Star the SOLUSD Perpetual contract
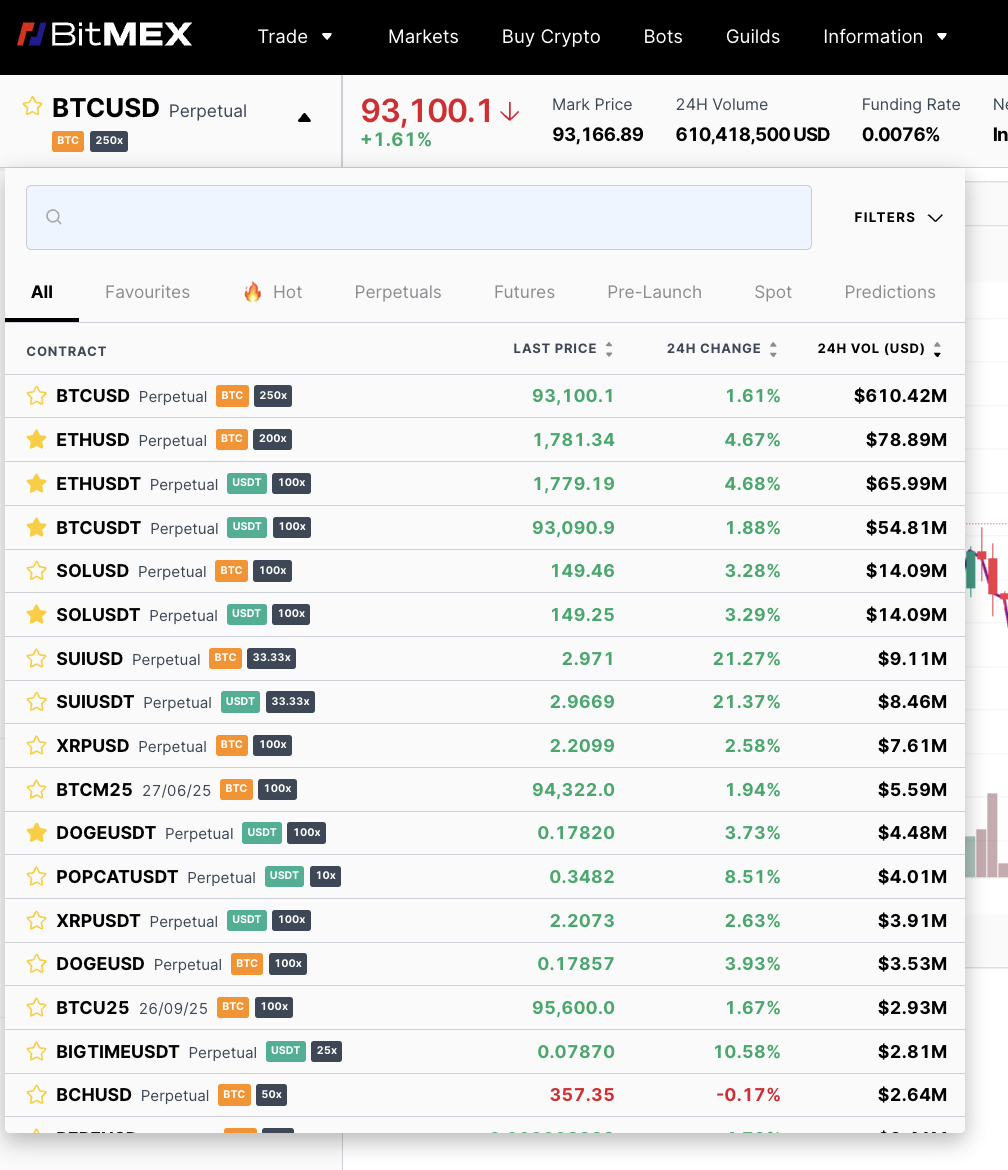Image resolution: width=1008 pixels, height=1170 pixels. pyautogui.click(x=37, y=571)
